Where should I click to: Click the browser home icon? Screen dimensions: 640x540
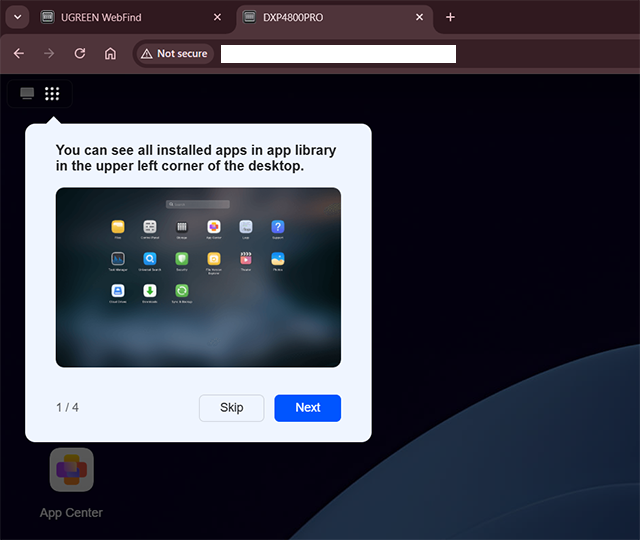tap(110, 54)
